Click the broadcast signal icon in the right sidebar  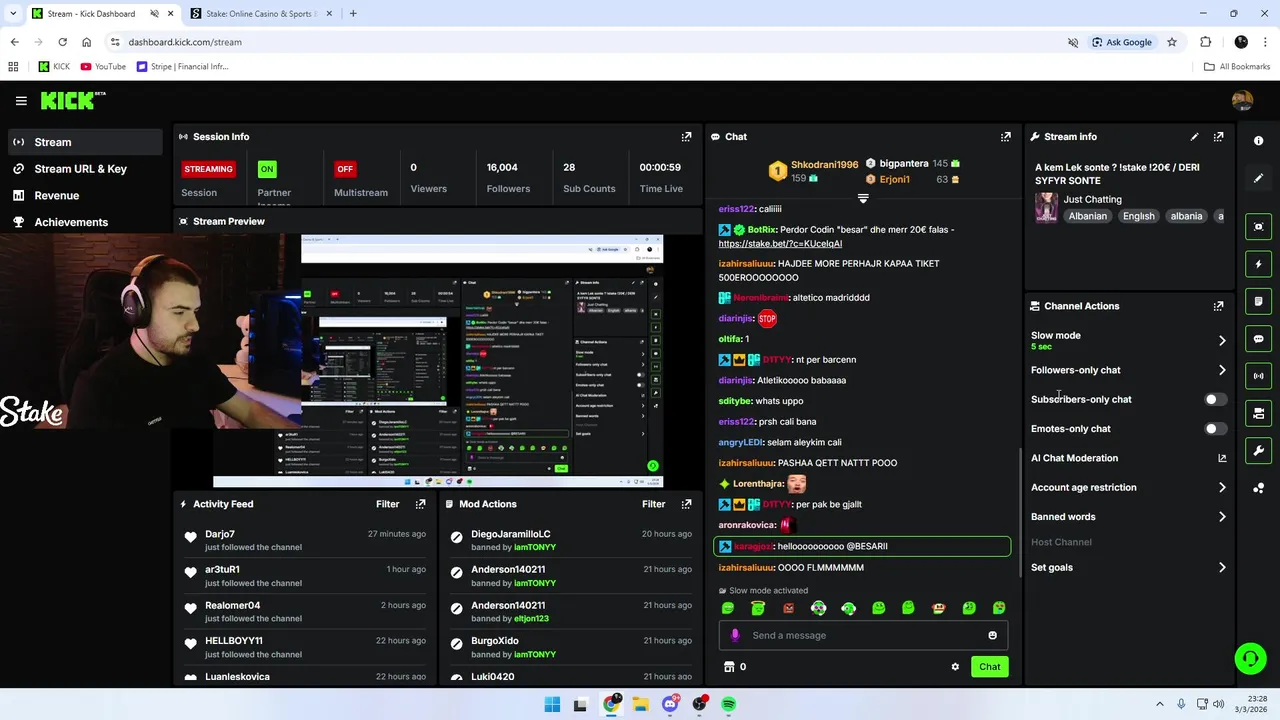click(1259, 376)
